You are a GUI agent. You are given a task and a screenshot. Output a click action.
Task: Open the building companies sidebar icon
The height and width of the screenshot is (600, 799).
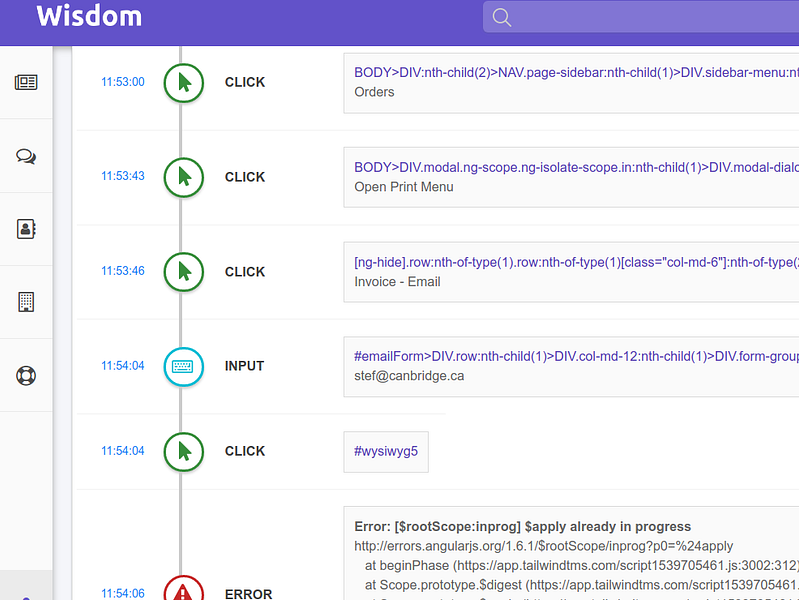tap(26, 302)
